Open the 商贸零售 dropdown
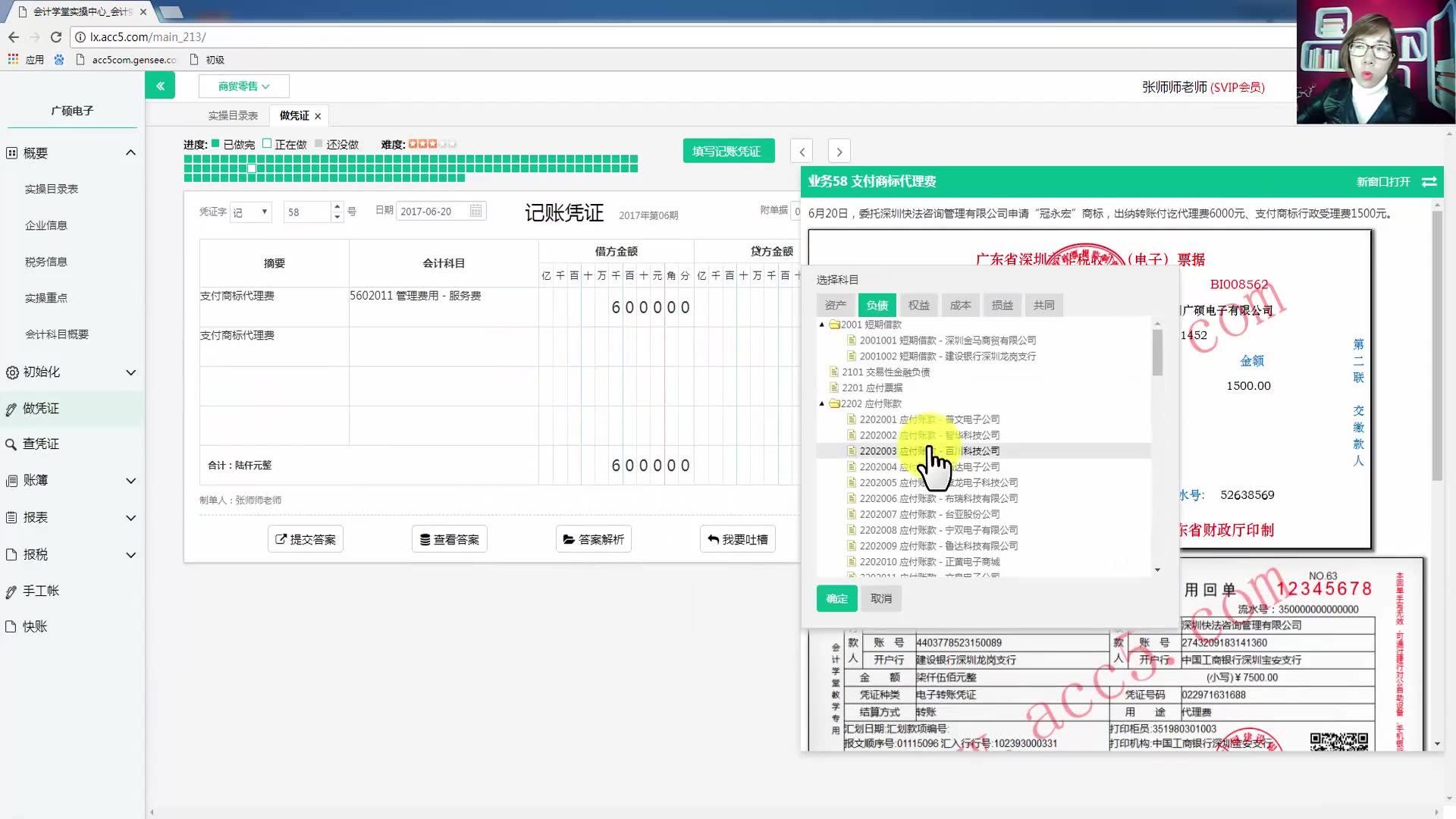The image size is (1456, 819). [243, 86]
